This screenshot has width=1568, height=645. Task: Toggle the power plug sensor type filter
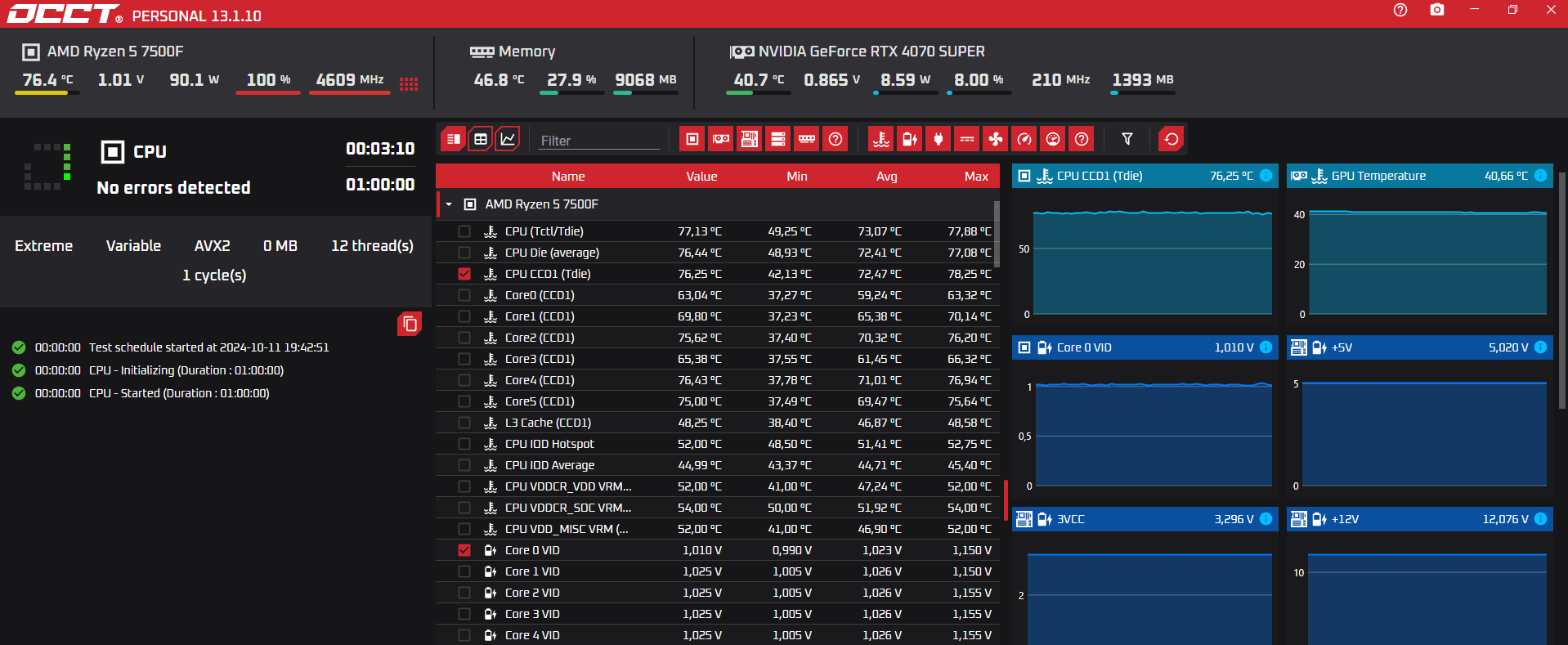tap(939, 139)
